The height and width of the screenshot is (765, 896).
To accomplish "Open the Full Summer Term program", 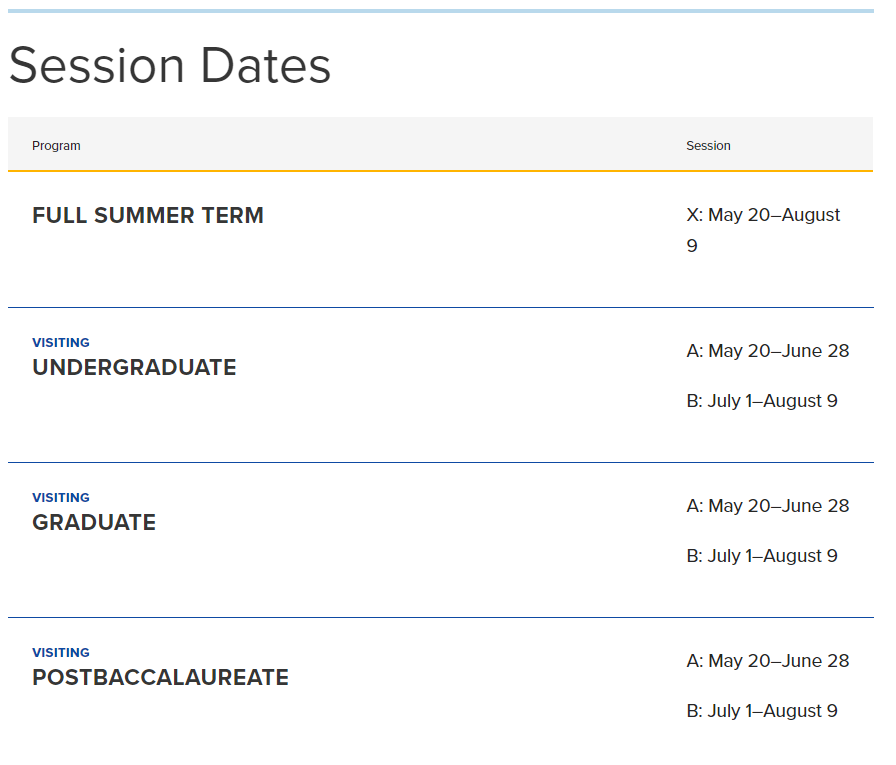I will pos(148,215).
